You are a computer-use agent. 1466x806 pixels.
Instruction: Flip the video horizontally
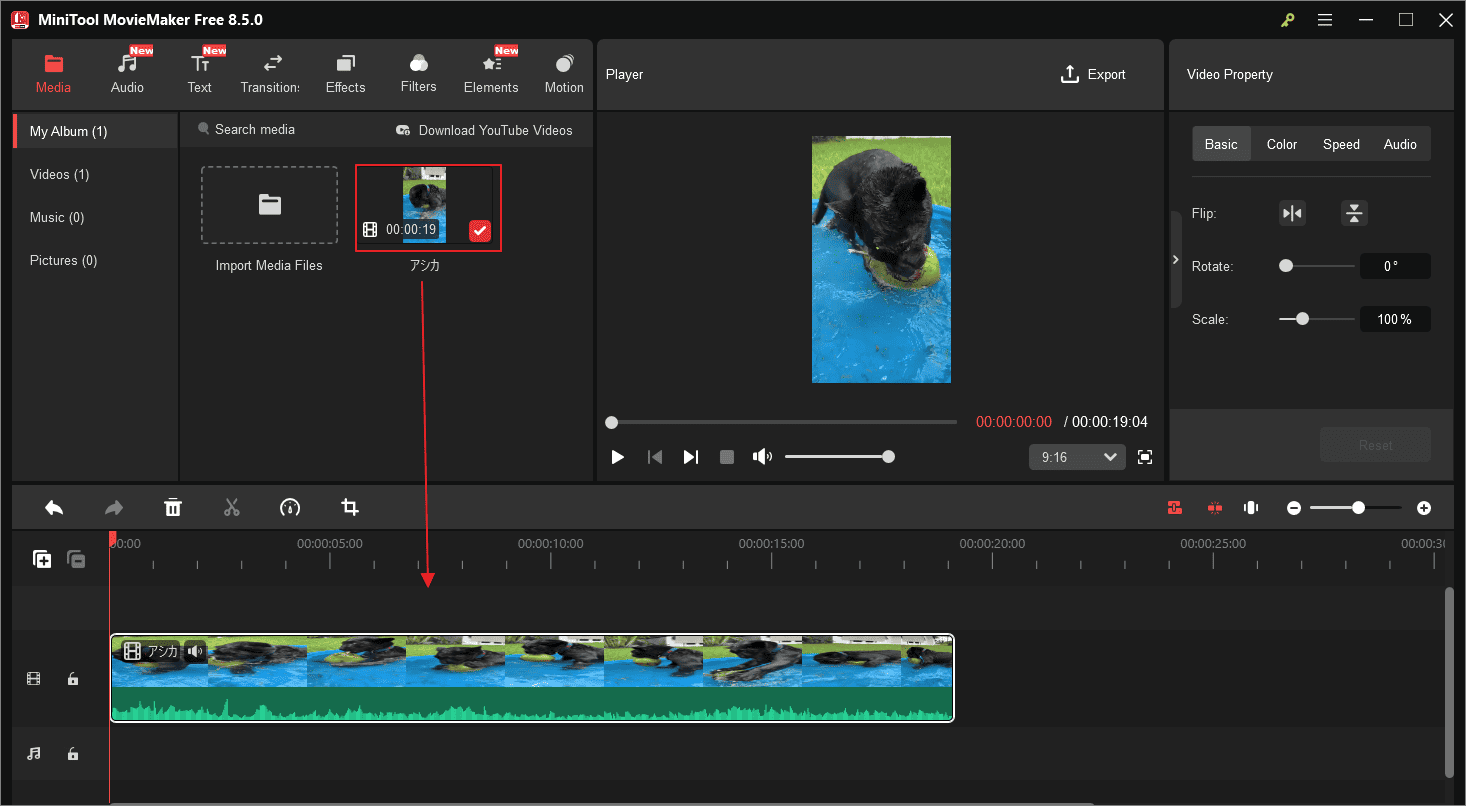pyautogui.click(x=1291, y=213)
